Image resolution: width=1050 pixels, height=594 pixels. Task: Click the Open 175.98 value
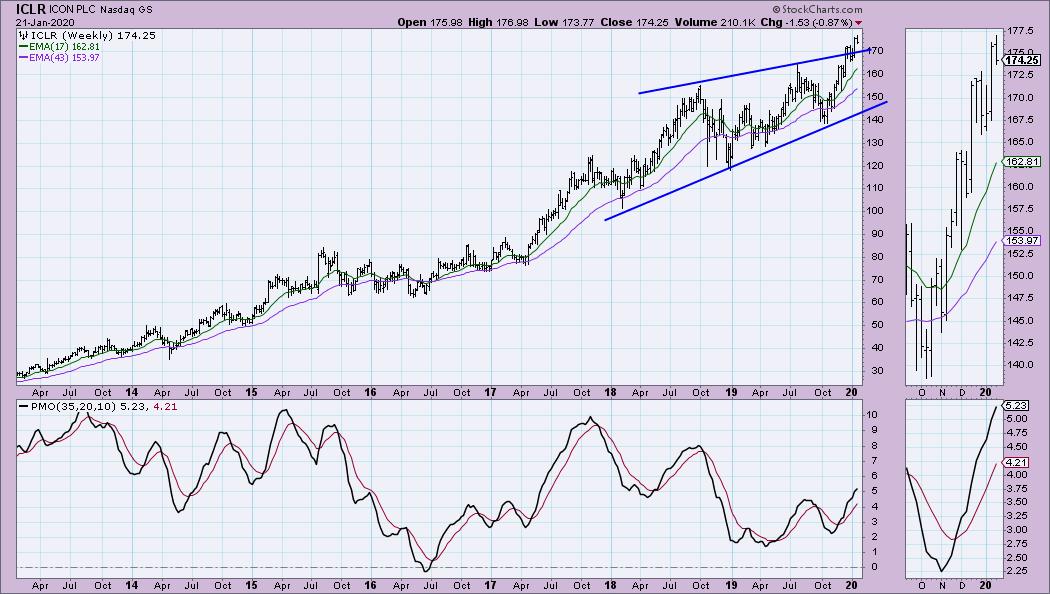tap(430, 22)
